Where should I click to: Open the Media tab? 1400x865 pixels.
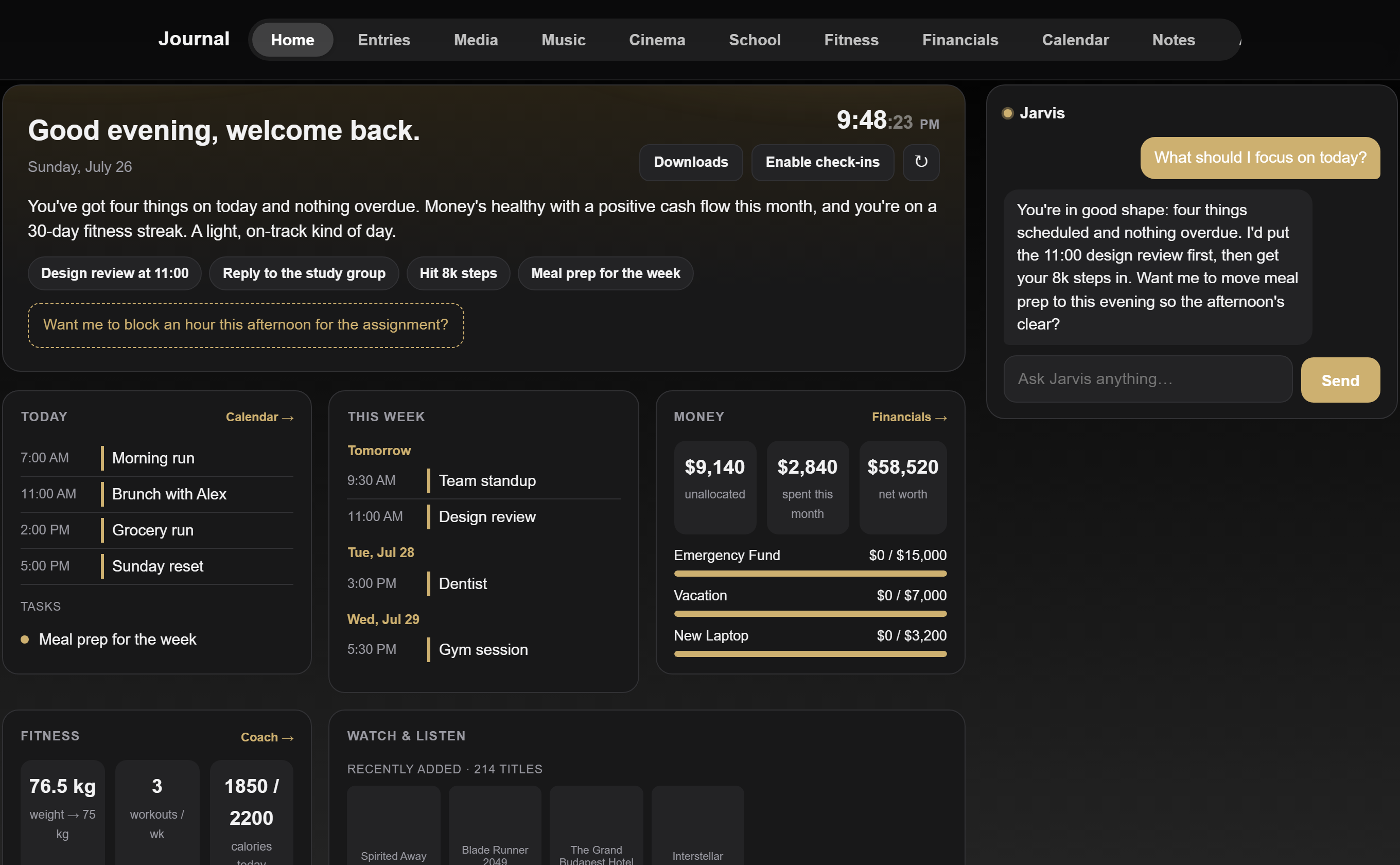click(476, 40)
